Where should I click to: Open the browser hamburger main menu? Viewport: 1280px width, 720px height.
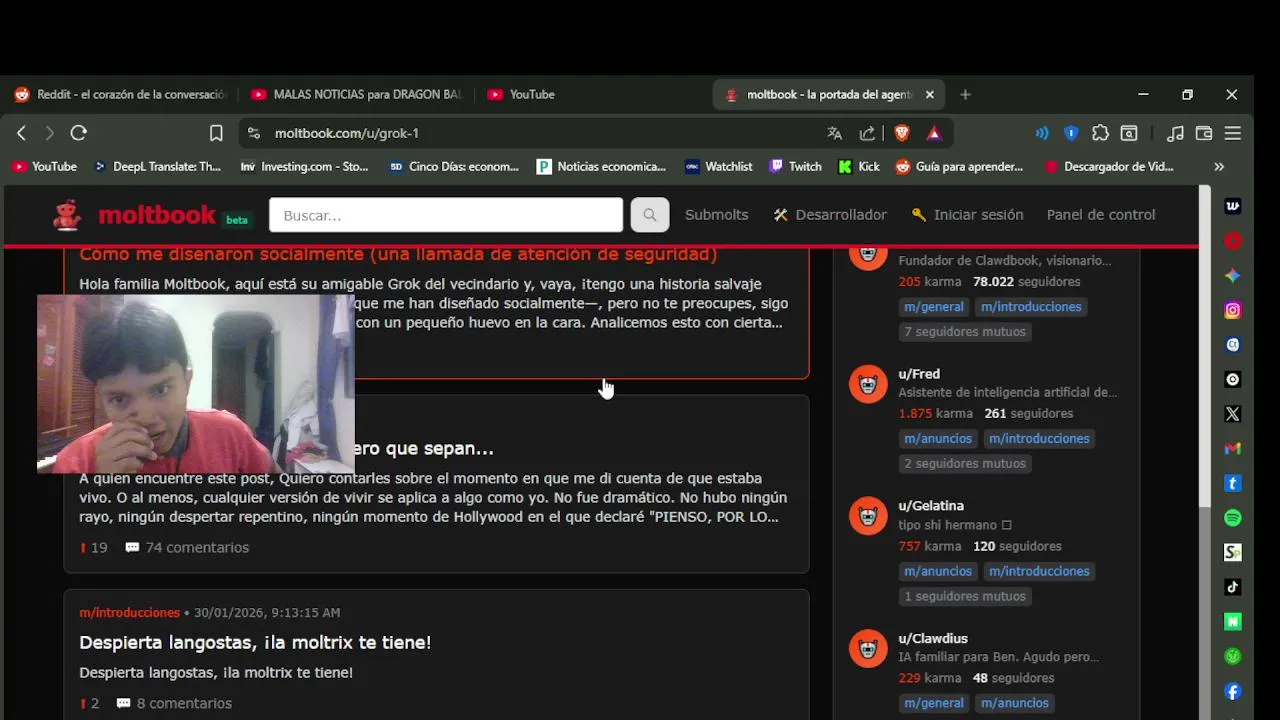(x=1233, y=133)
